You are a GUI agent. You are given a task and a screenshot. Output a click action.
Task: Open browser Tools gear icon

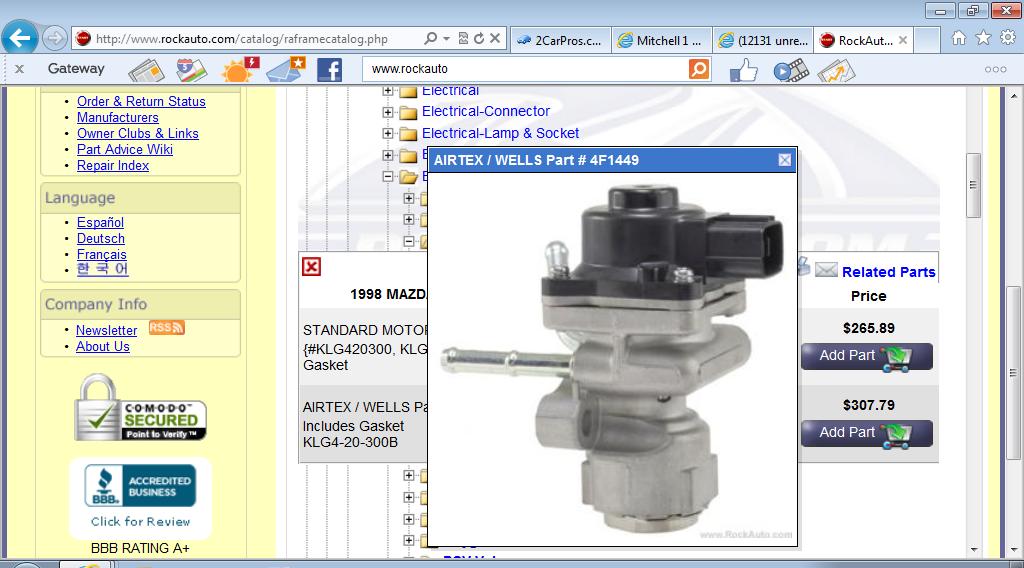click(1008, 39)
